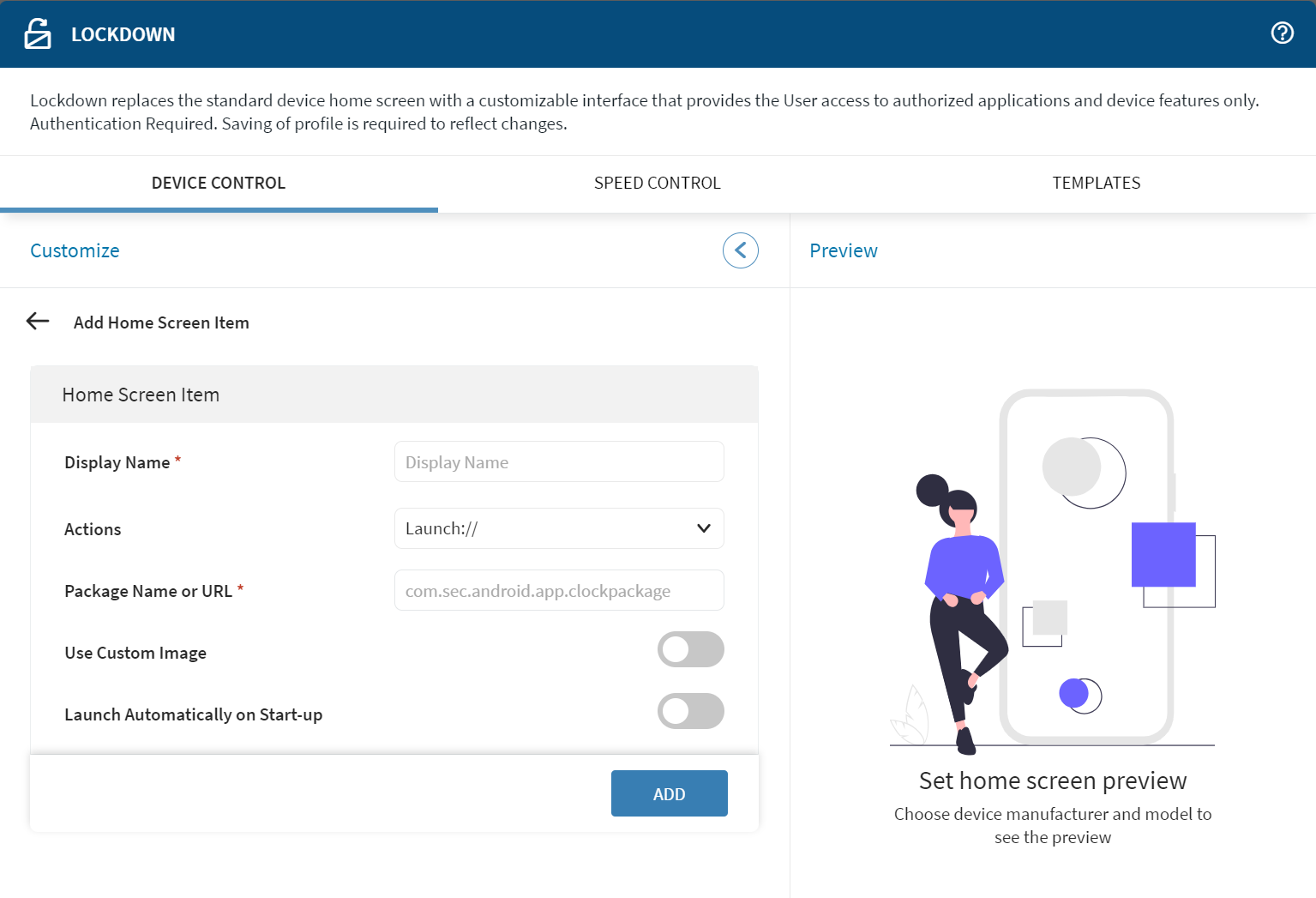Switch to the Speed Control tab
The height and width of the screenshot is (898, 1316).
point(657,183)
